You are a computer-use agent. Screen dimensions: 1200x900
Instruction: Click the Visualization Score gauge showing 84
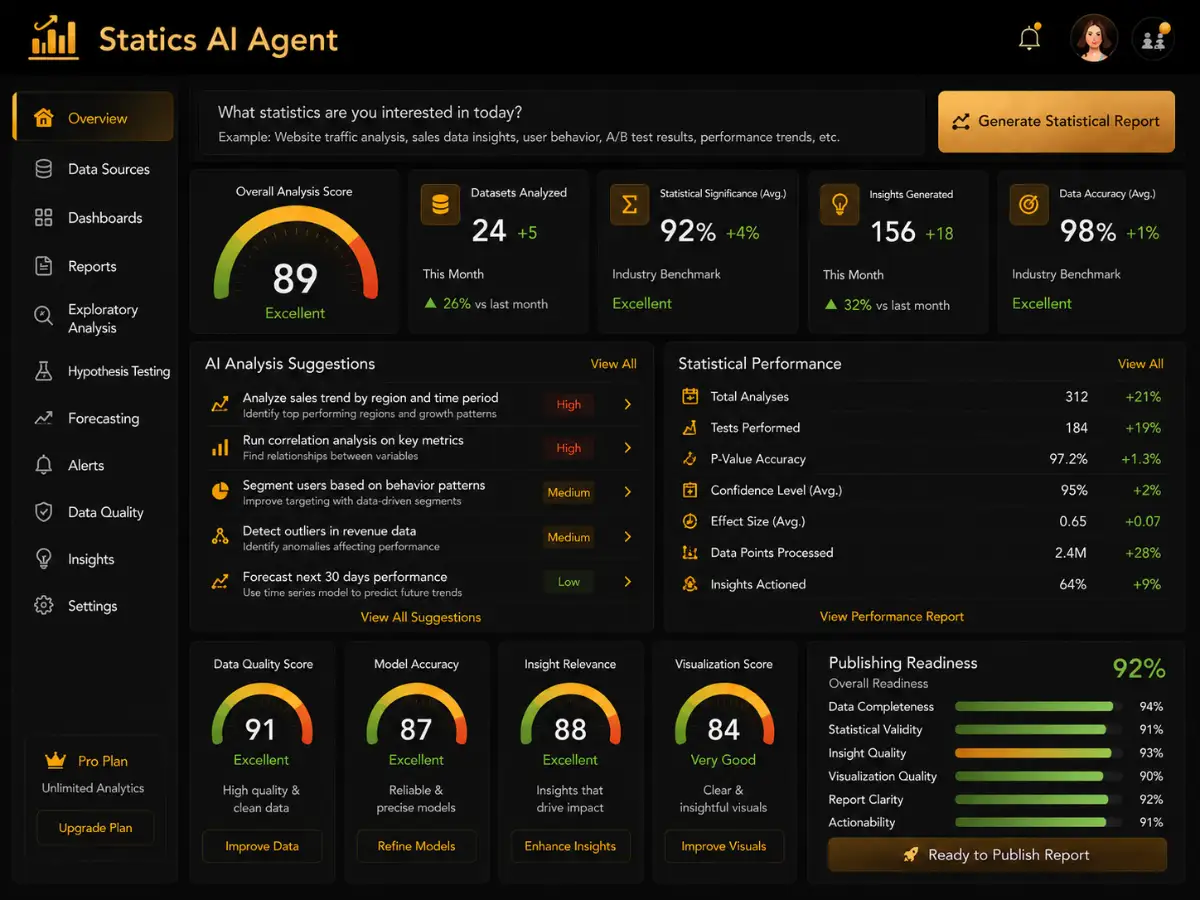pyautogui.click(x=724, y=714)
